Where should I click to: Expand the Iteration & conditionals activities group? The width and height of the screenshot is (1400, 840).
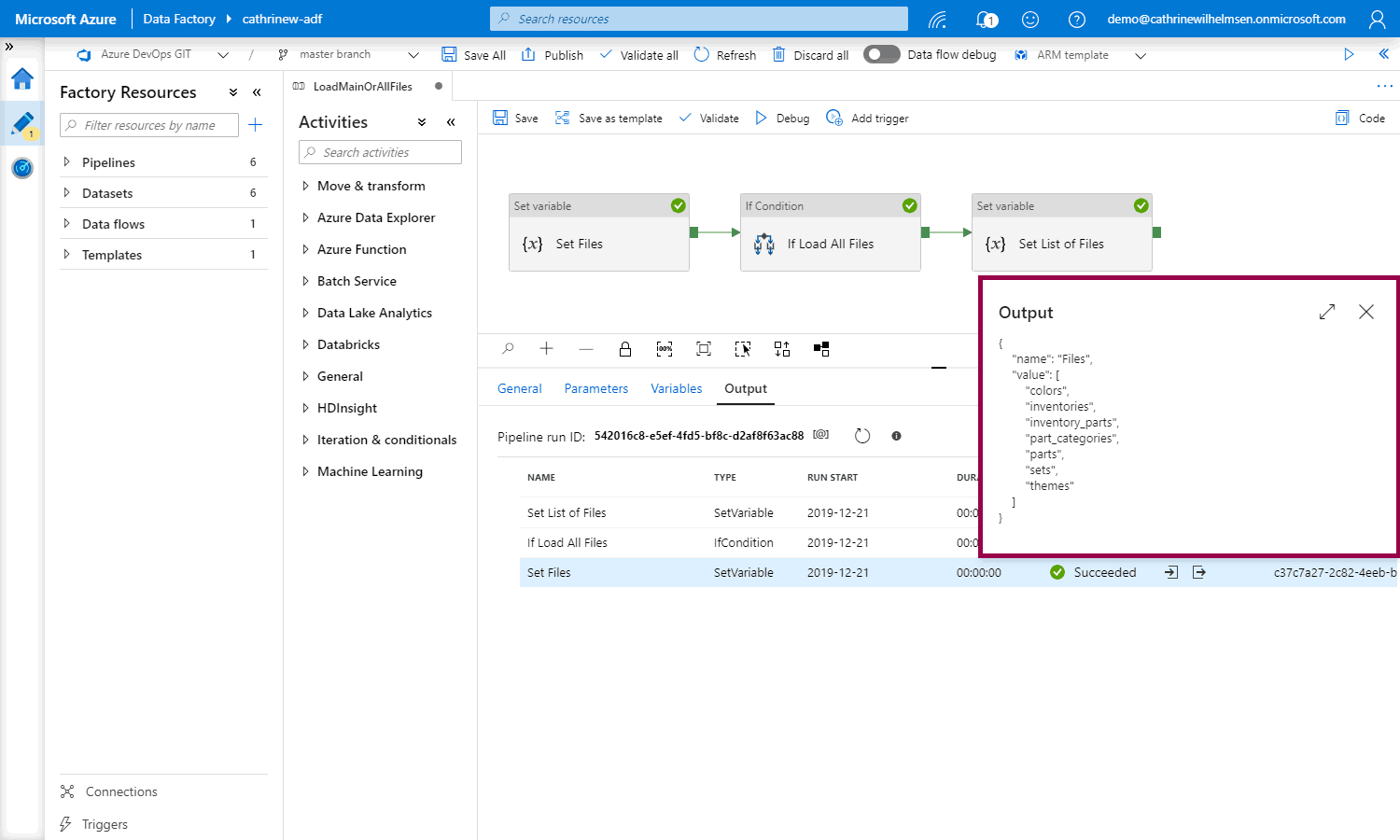tap(305, 440)
